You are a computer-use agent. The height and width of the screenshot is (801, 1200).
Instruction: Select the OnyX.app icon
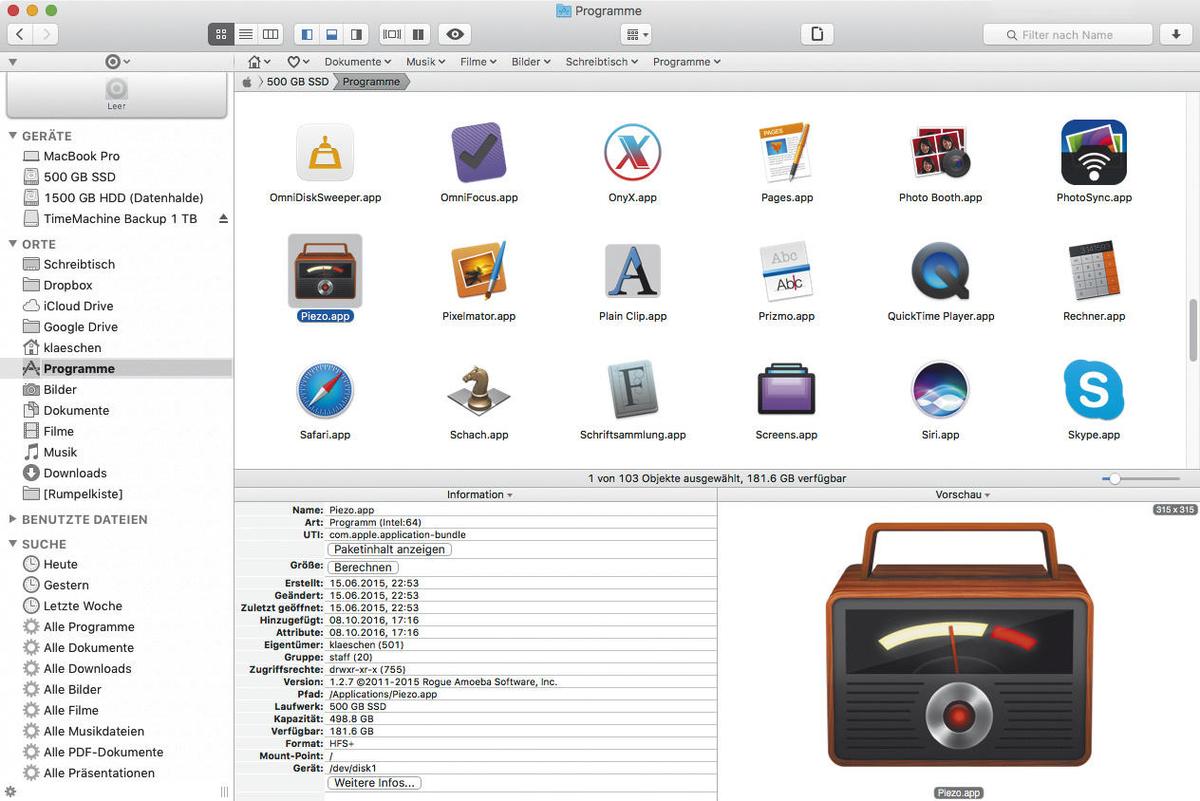point(632,153)
